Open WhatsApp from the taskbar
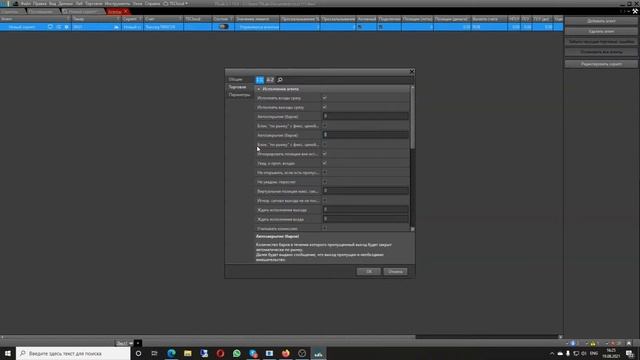The image size is (640, 360). point(237,353)
